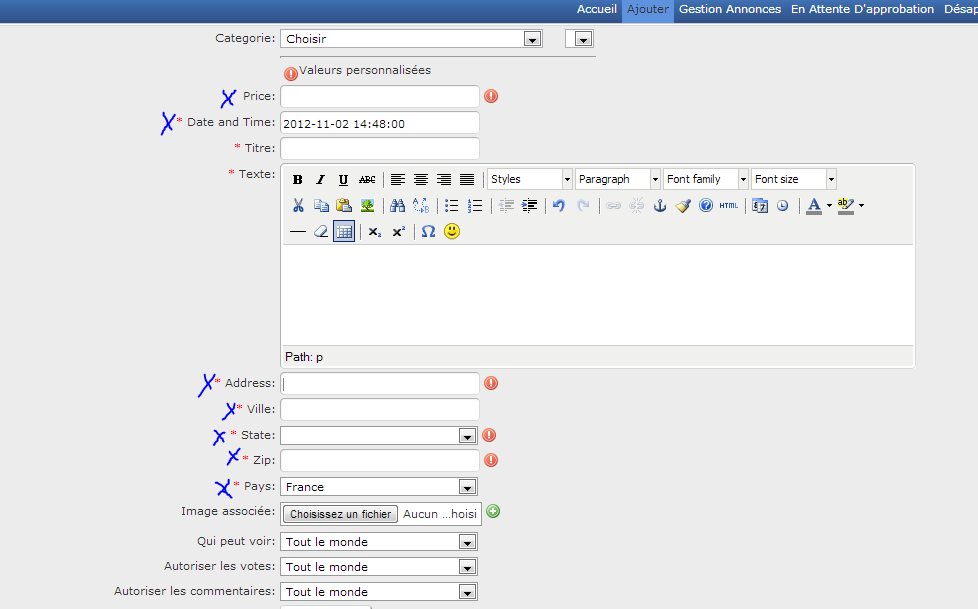Viewport: 978px width, 609px height.
Task: Insert a special character with the Omega icon
Action: tap(428, 231)
